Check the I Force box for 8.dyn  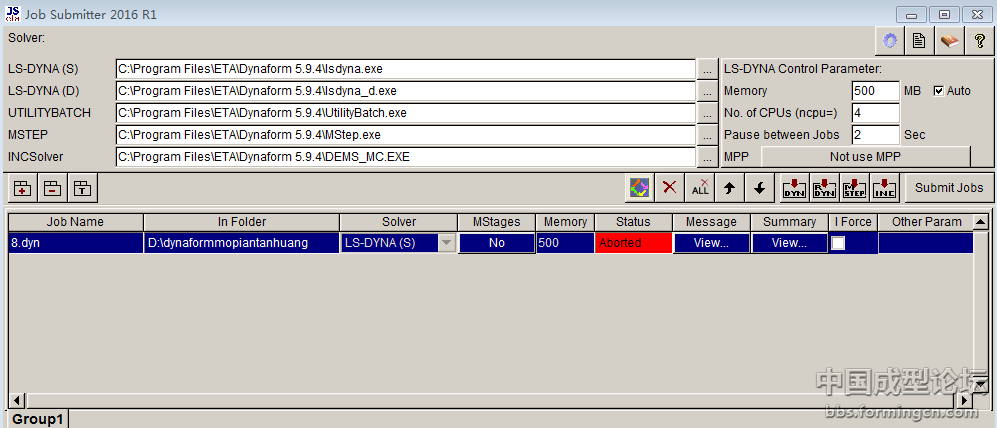(x=839, y=243)
